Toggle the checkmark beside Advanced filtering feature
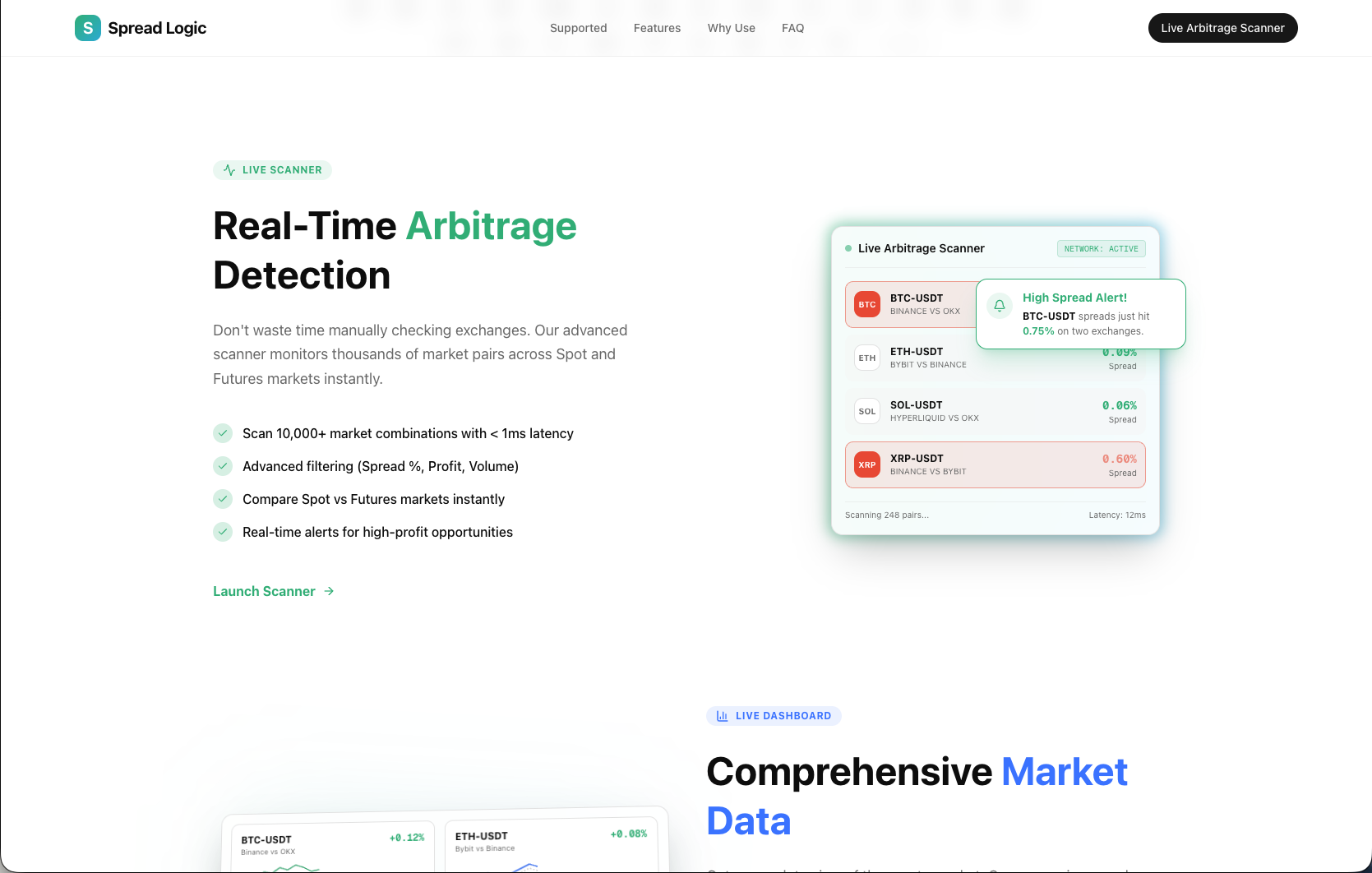This screenshot has height=873, width=1372. tap(222, 466)
